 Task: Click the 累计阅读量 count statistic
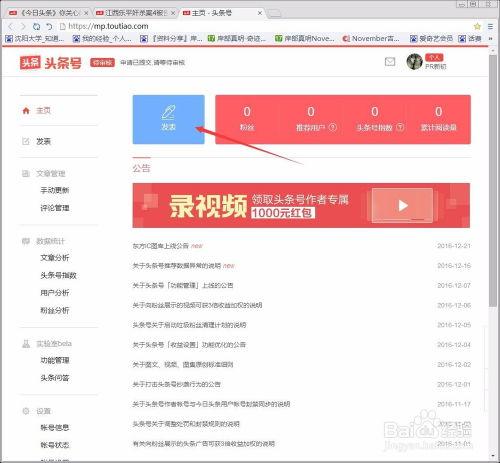point(439,119)
